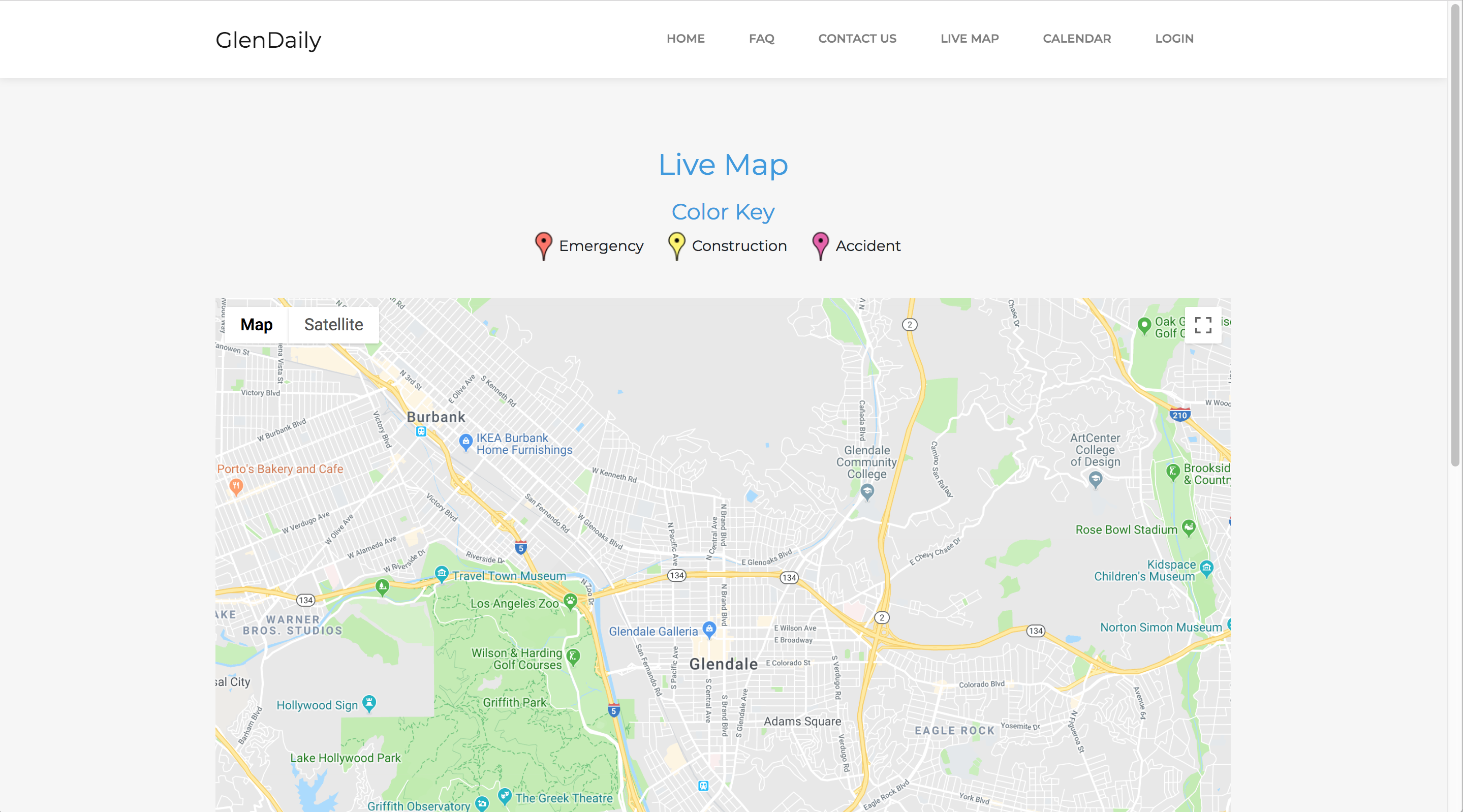The width and height of the screenshot is (1463, 812).
Task: Select the Map view type
Action: pyautogui.click(x=256, y=325)
